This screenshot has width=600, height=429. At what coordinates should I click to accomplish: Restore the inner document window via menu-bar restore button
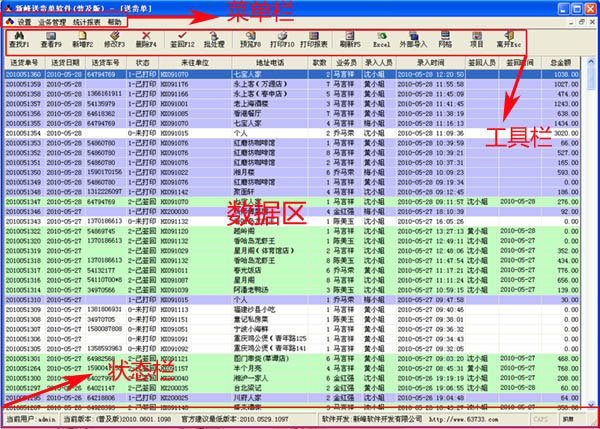582,22
